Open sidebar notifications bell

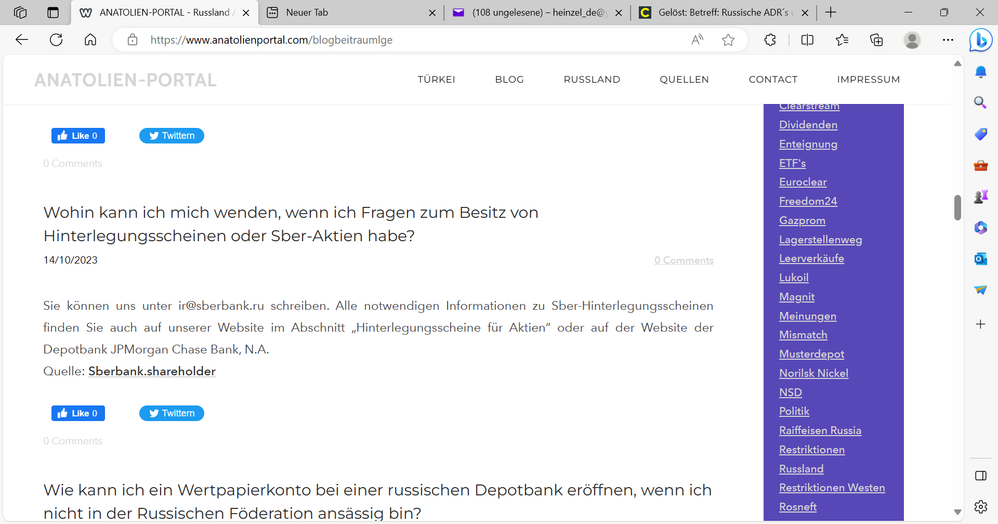pos(981,73)
